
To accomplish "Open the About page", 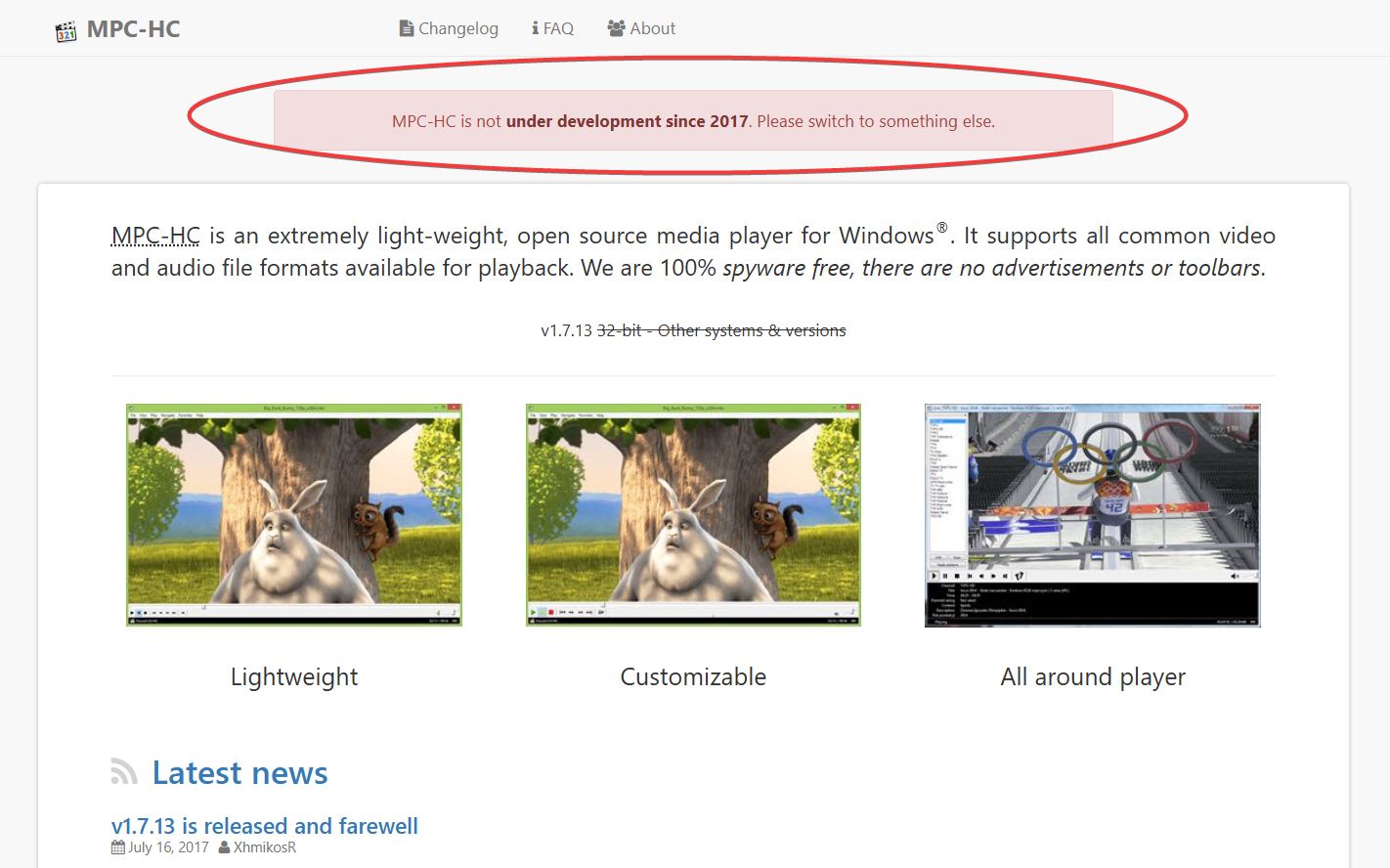I will 641,28.
